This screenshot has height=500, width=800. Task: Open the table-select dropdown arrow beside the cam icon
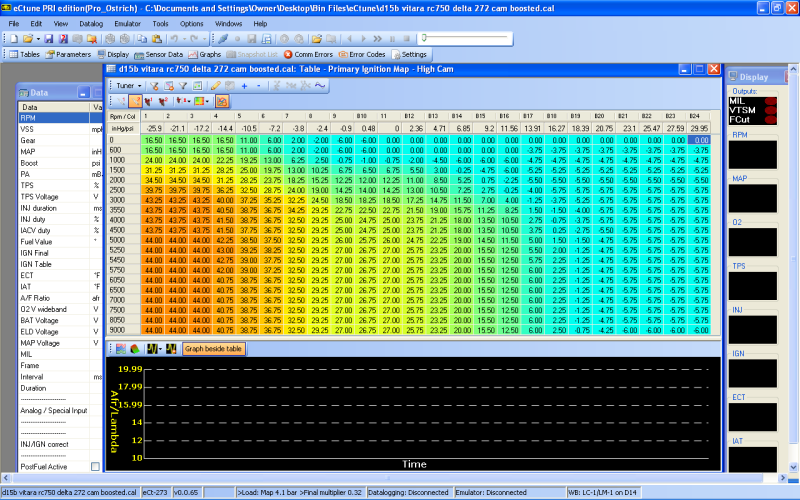coord(189,101)
